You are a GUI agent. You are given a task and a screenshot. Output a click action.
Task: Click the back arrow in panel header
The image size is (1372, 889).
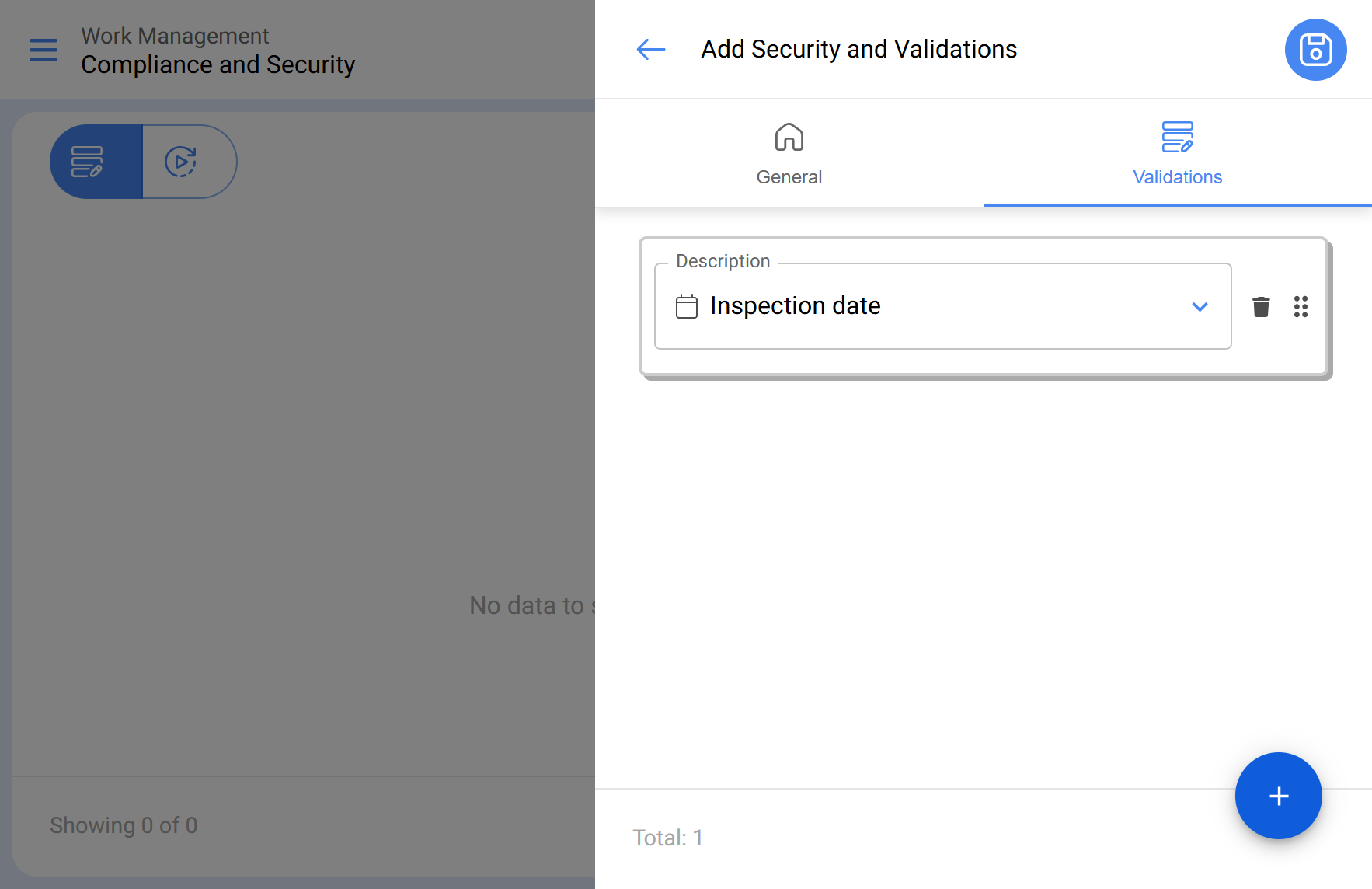point(650,50)
